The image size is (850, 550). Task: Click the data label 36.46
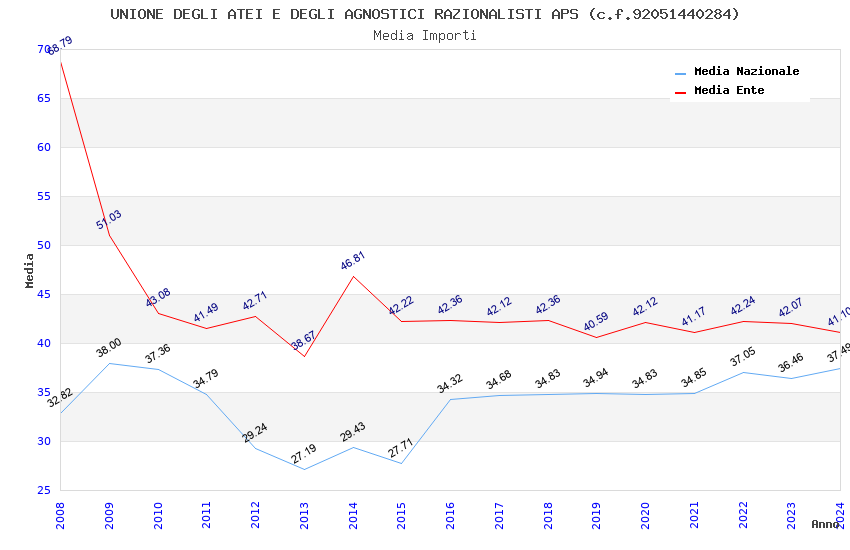[791, 363]
